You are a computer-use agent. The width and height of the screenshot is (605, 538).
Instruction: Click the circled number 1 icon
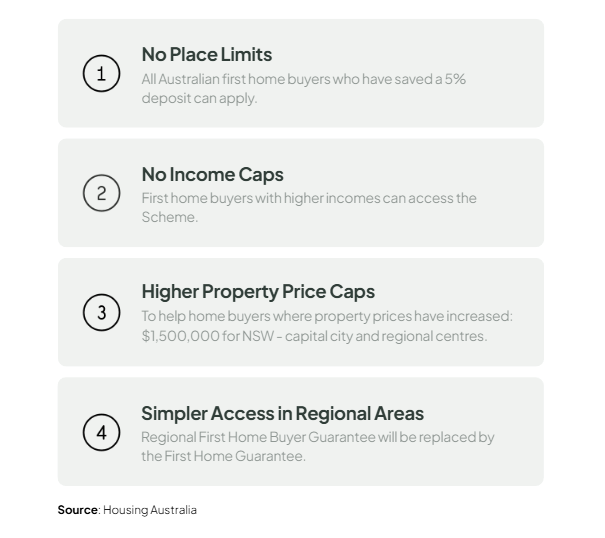101,74
